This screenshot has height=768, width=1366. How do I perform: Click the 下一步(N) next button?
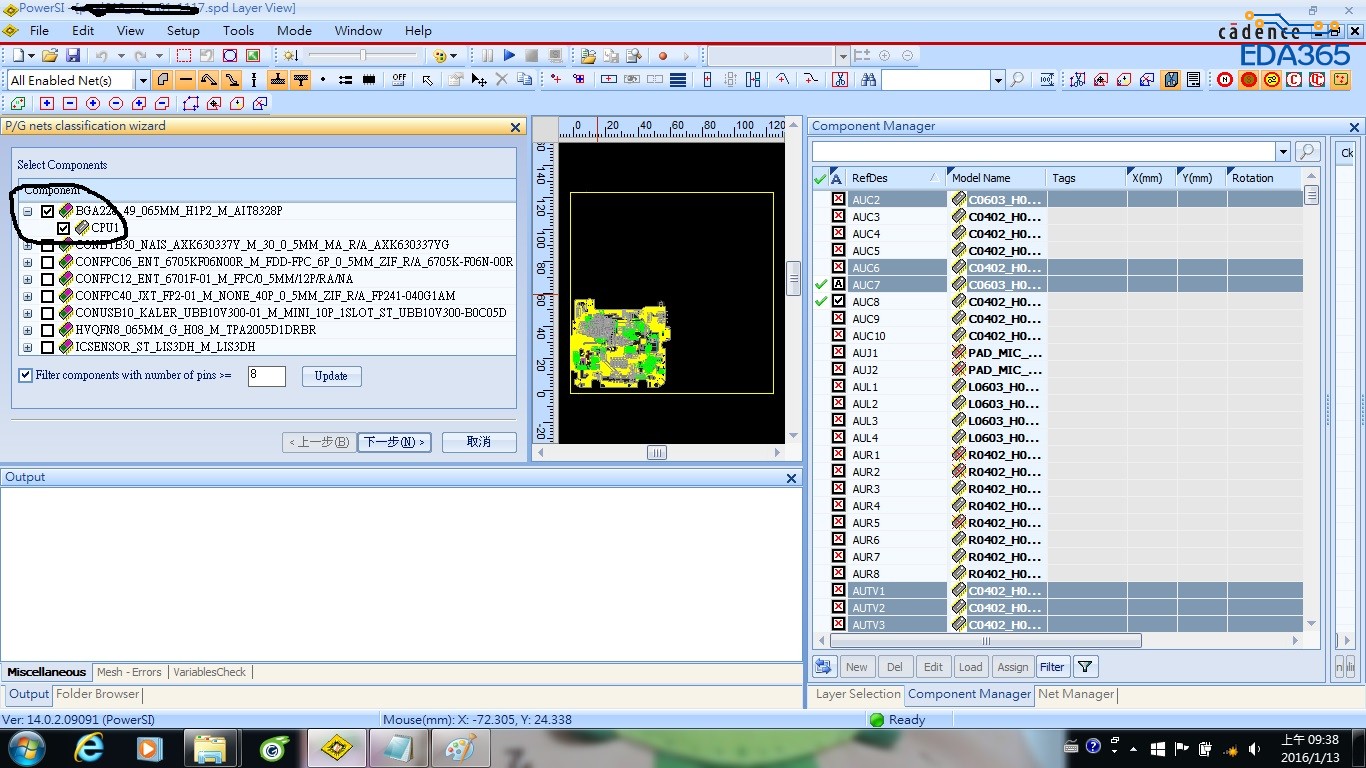[x=394, y=442]
